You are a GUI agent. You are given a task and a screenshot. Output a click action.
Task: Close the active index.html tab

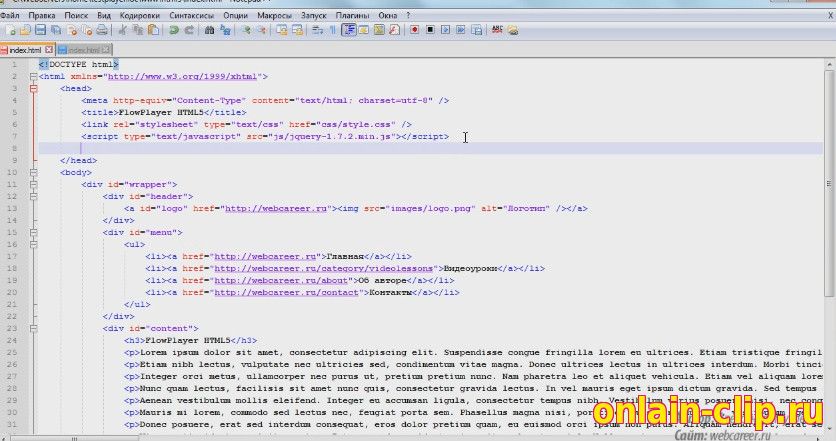click(49, 50)
